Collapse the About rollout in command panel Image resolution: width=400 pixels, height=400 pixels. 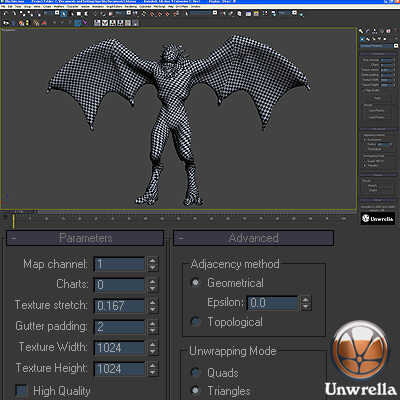(378, 200)
